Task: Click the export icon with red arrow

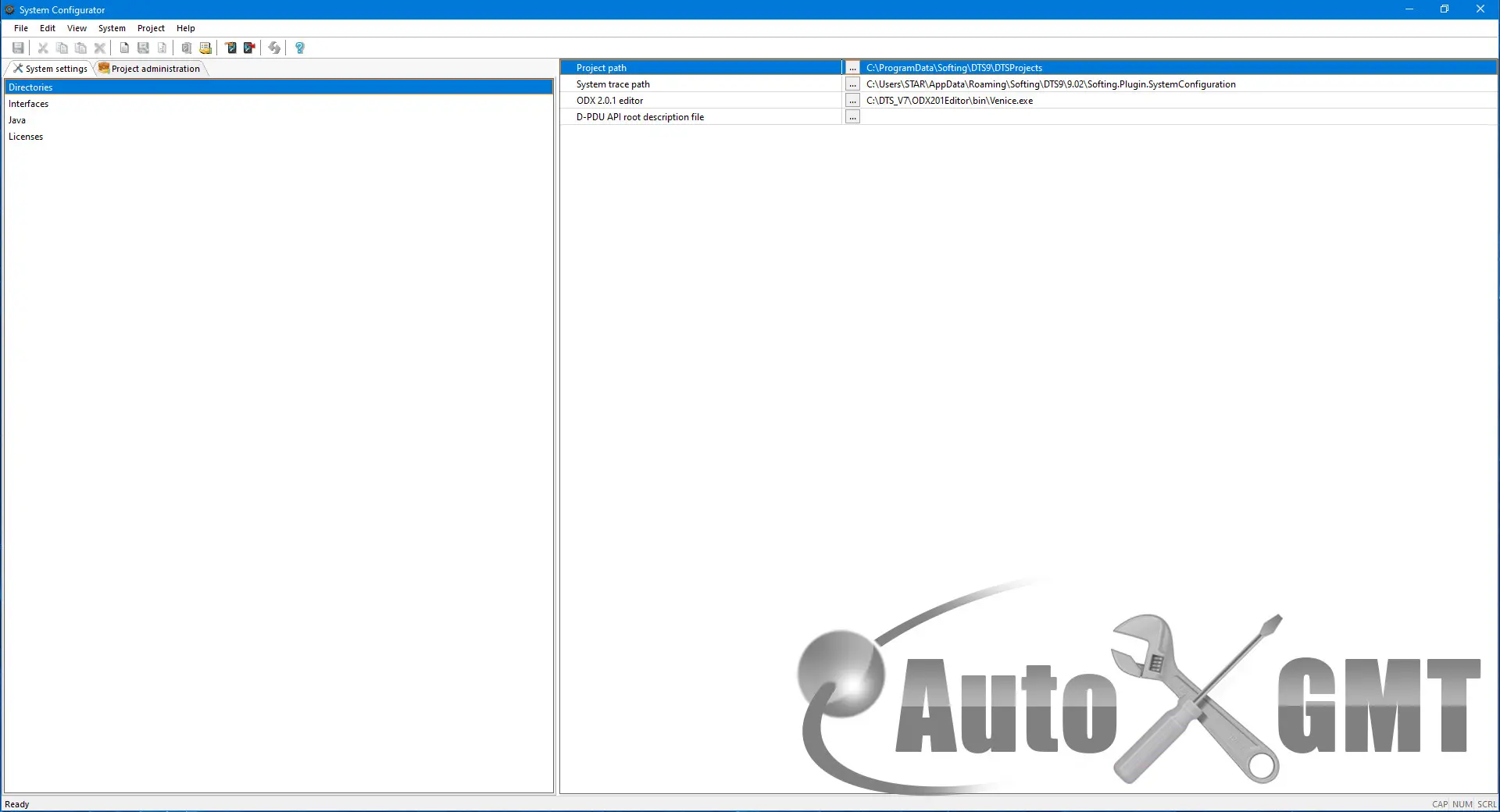Action: tap(249, 48)
